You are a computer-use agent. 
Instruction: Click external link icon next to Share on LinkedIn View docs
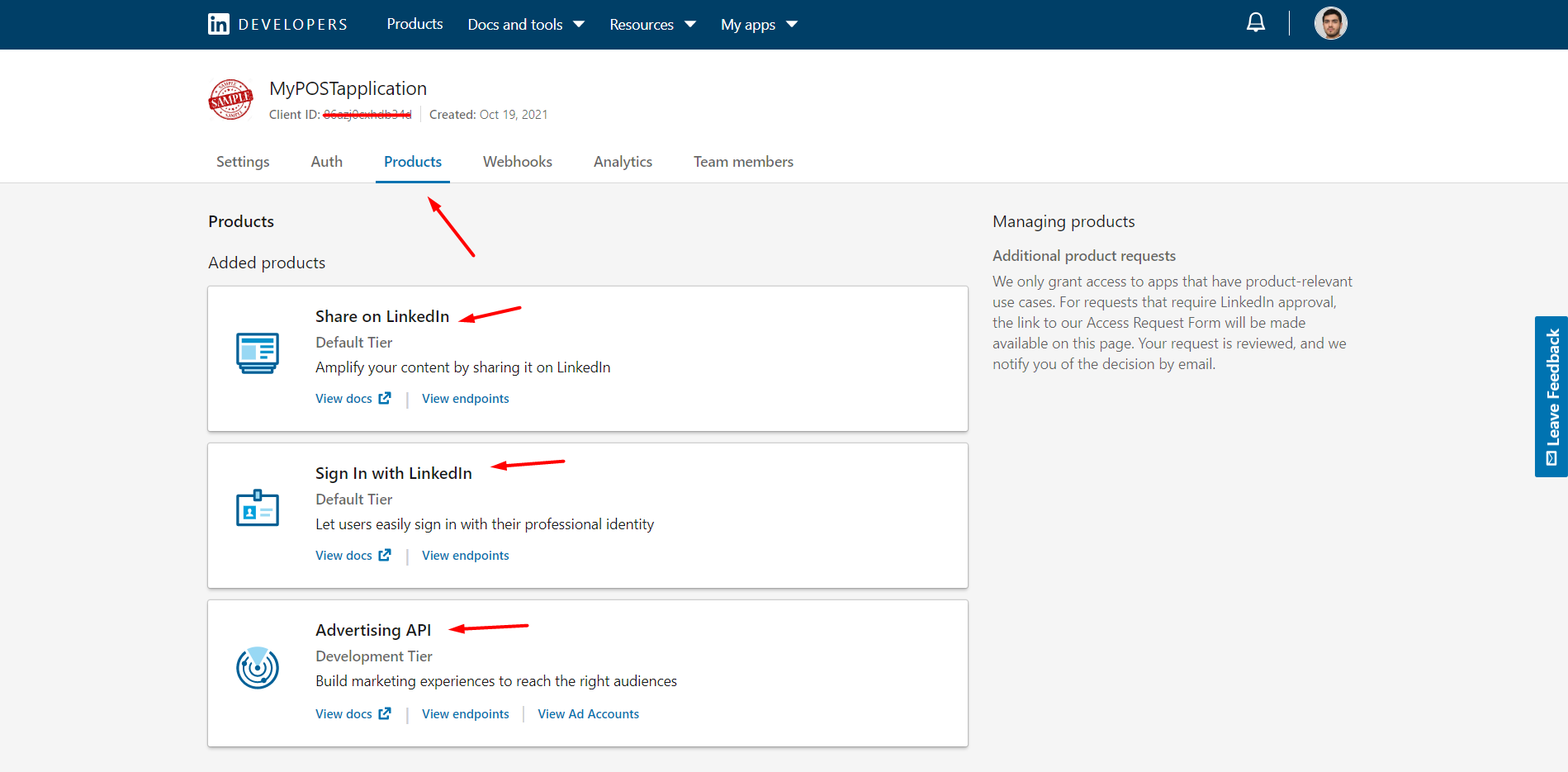385,398
